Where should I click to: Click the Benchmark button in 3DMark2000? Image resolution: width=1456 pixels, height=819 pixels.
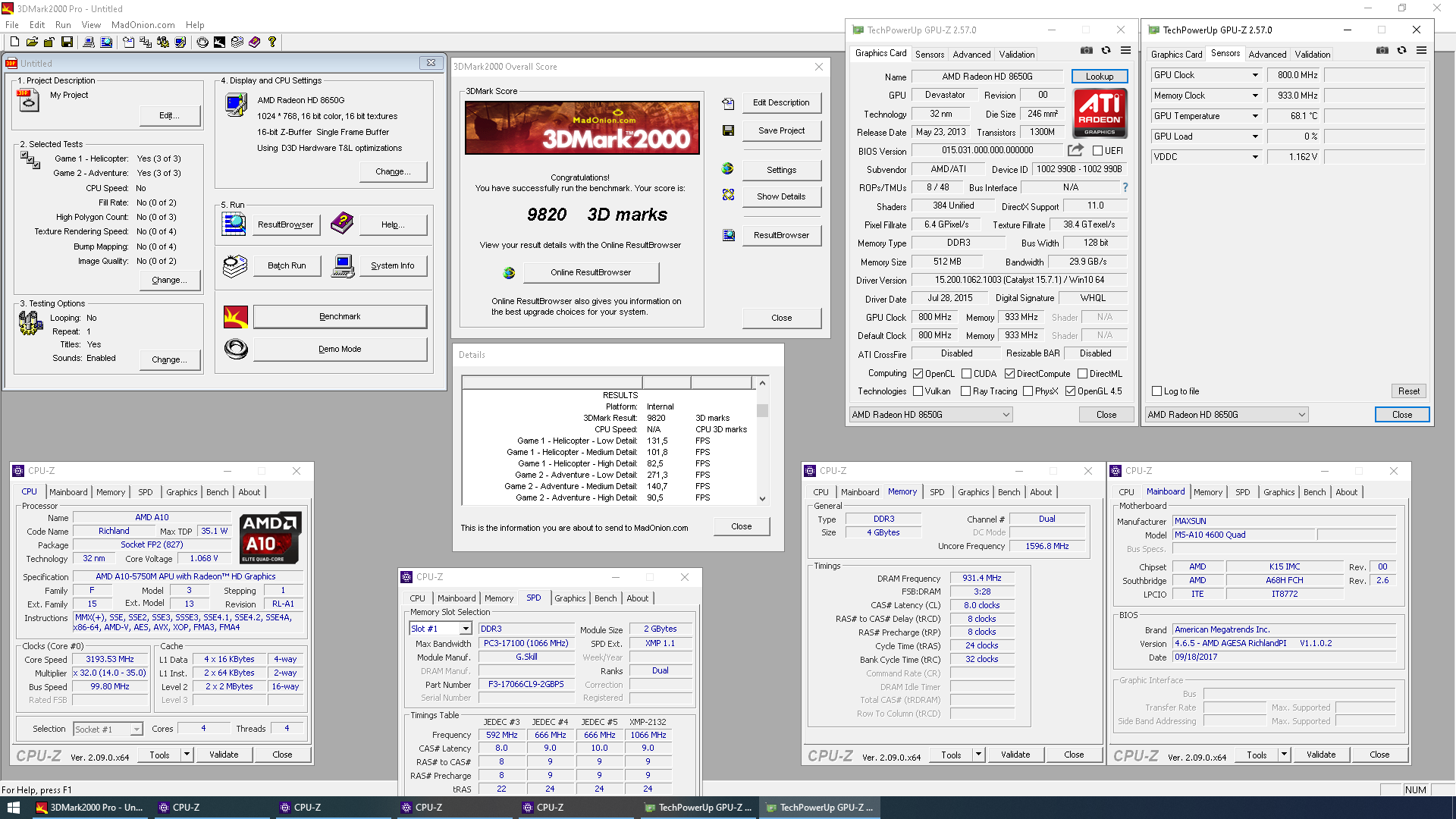point(340,317)
